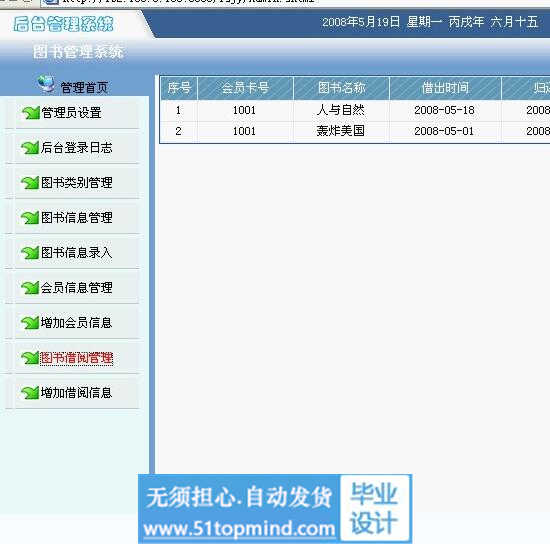Click the green arrow icon next to 增加借阅信息
550x544 pixels.
[x=31, y=392]
